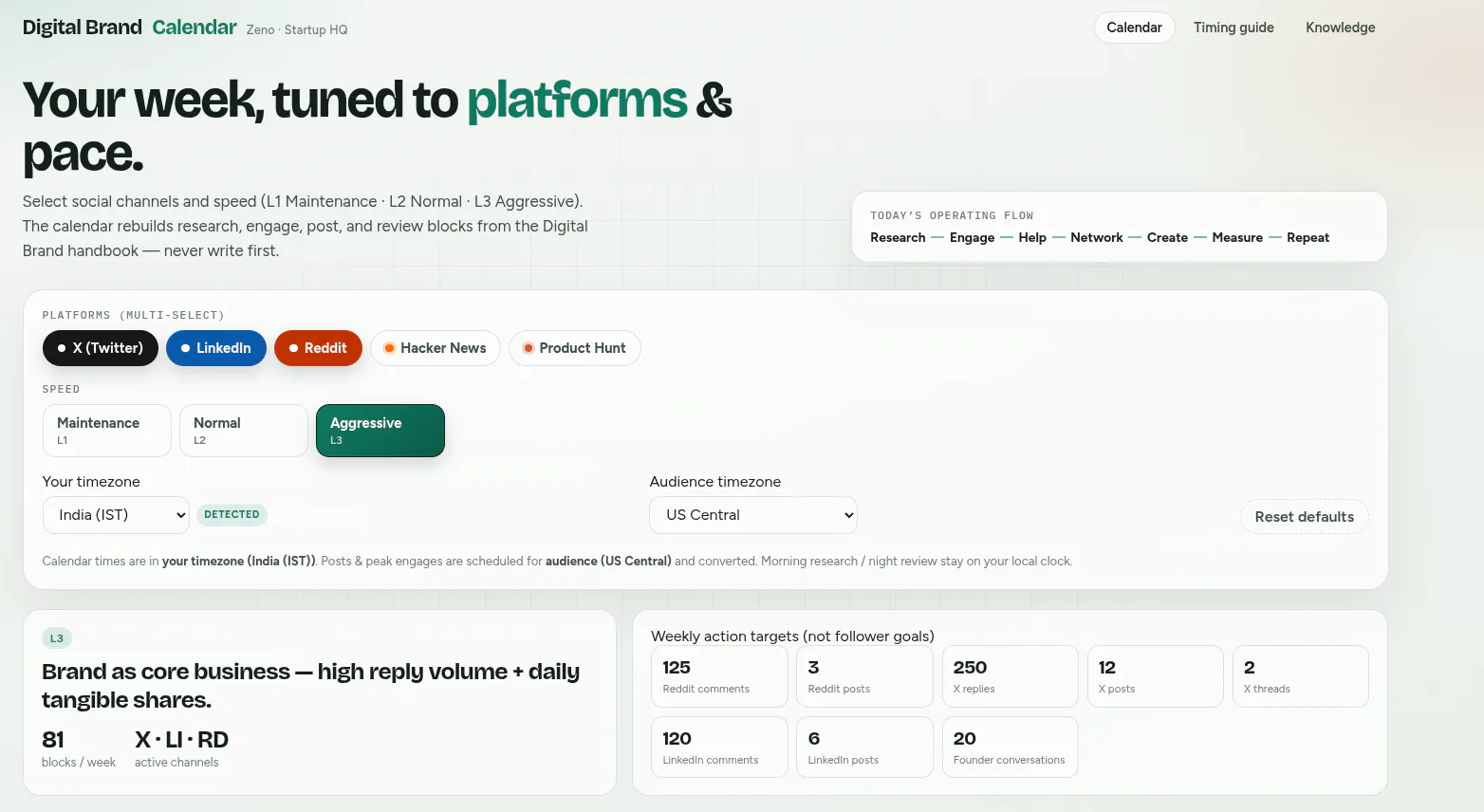Expand the Audience timezone dropdown

tap(753, 515)
